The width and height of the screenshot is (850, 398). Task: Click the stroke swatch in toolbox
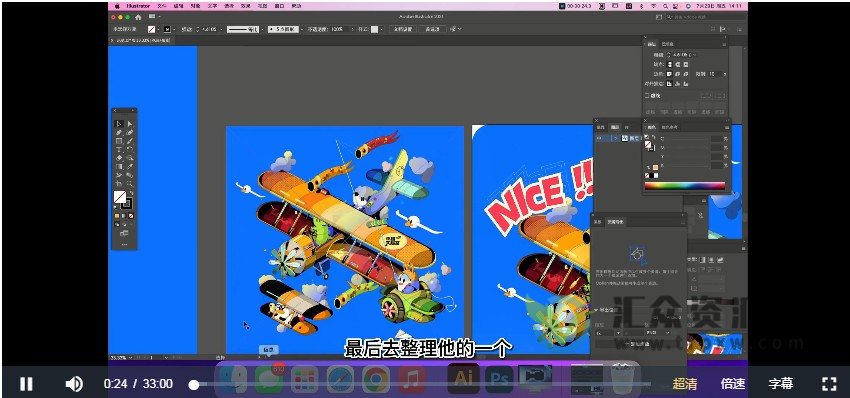(x=127, y=203)
